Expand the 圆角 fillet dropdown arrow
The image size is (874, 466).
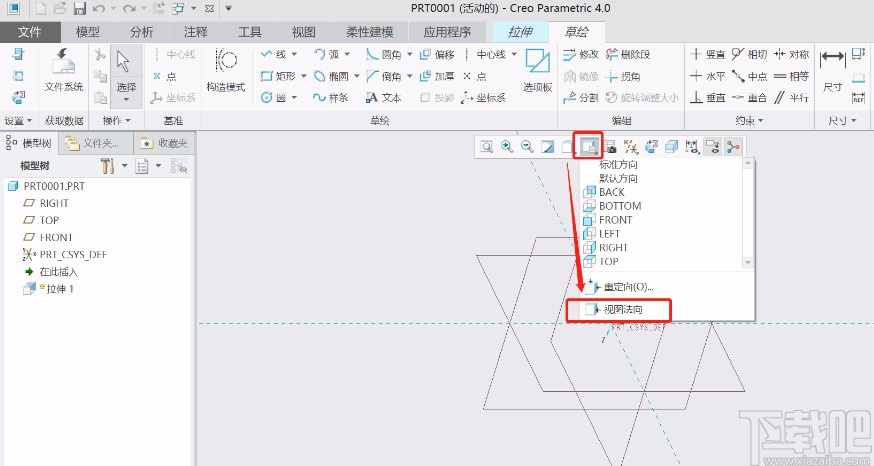[x=409, y=54]
